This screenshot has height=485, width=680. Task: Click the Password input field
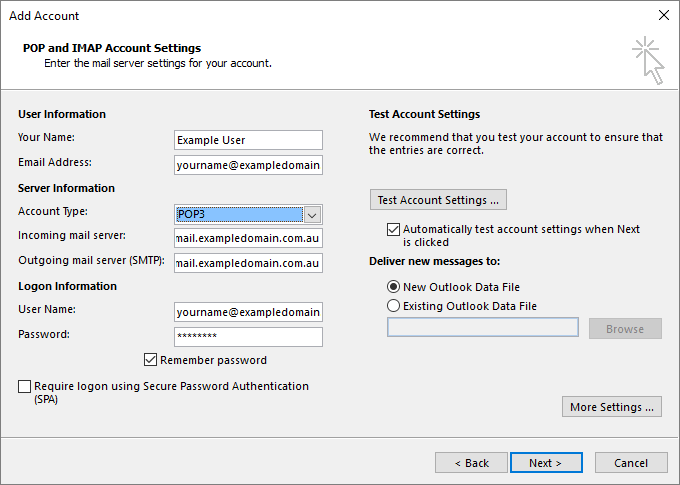(248, 337)
